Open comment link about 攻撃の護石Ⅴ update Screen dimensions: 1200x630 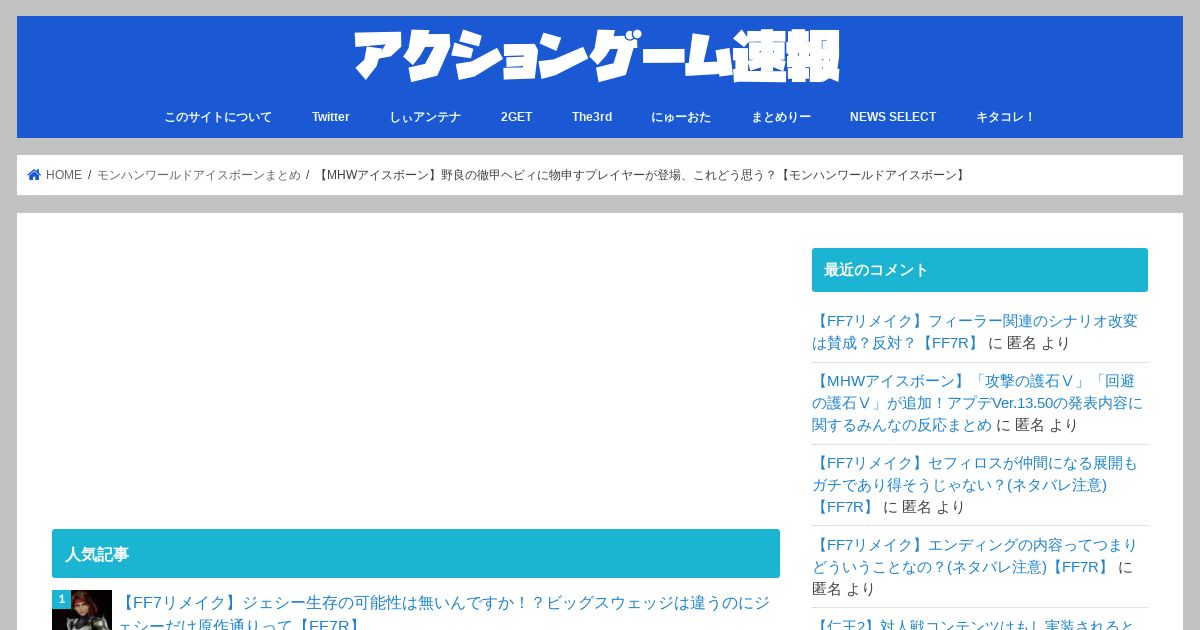click(977, 403)
